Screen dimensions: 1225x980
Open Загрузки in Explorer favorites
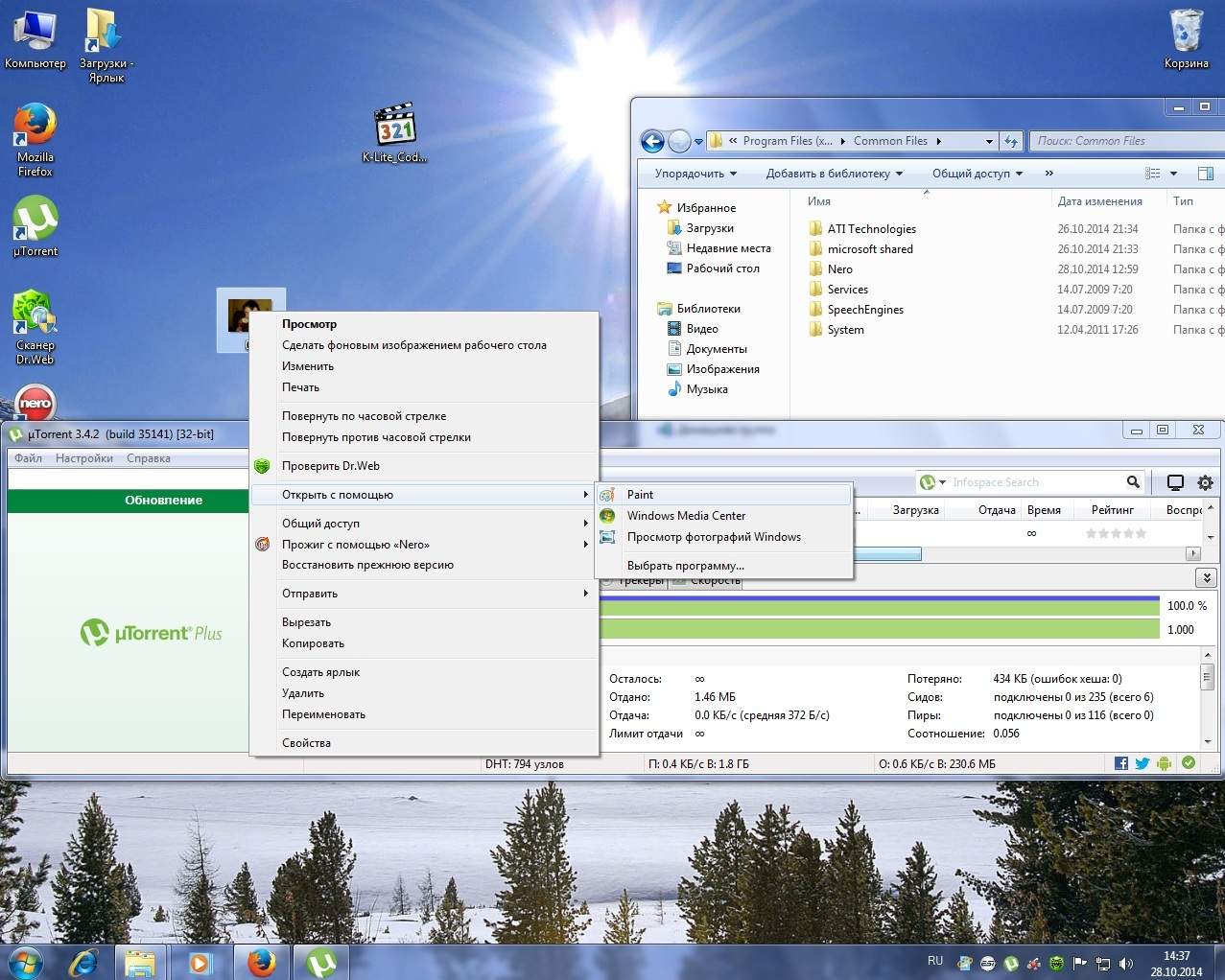pyautogui.click(x=700, y=228)
